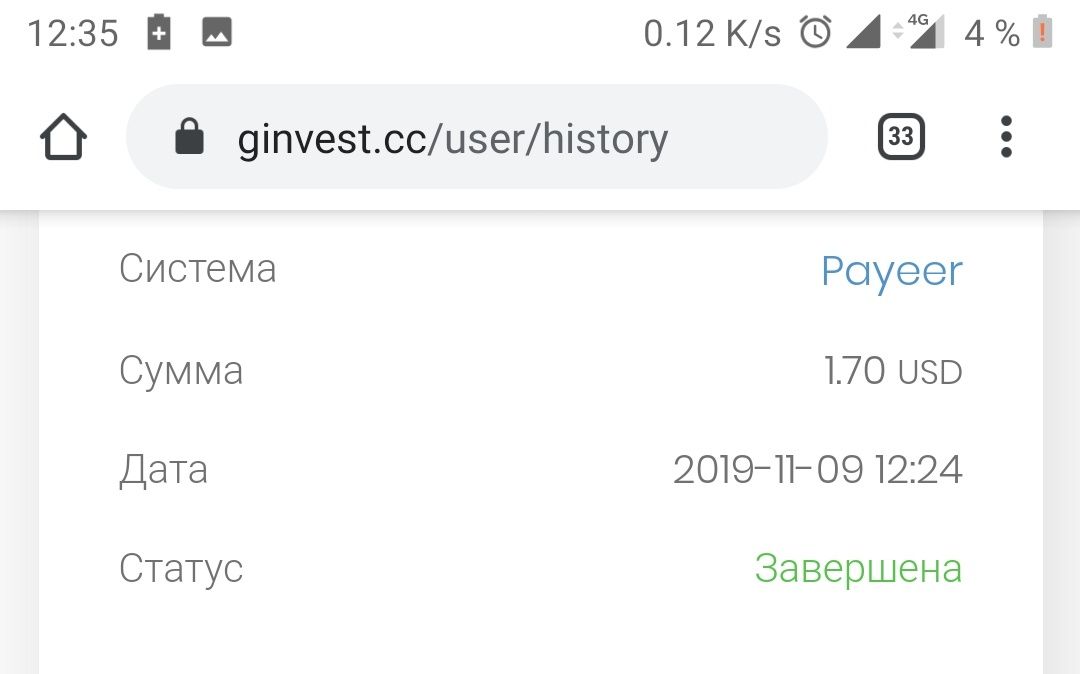Open the three-dot browser menu
The height and width of the screenshot is (674, 1080).
pos(1006,136)
